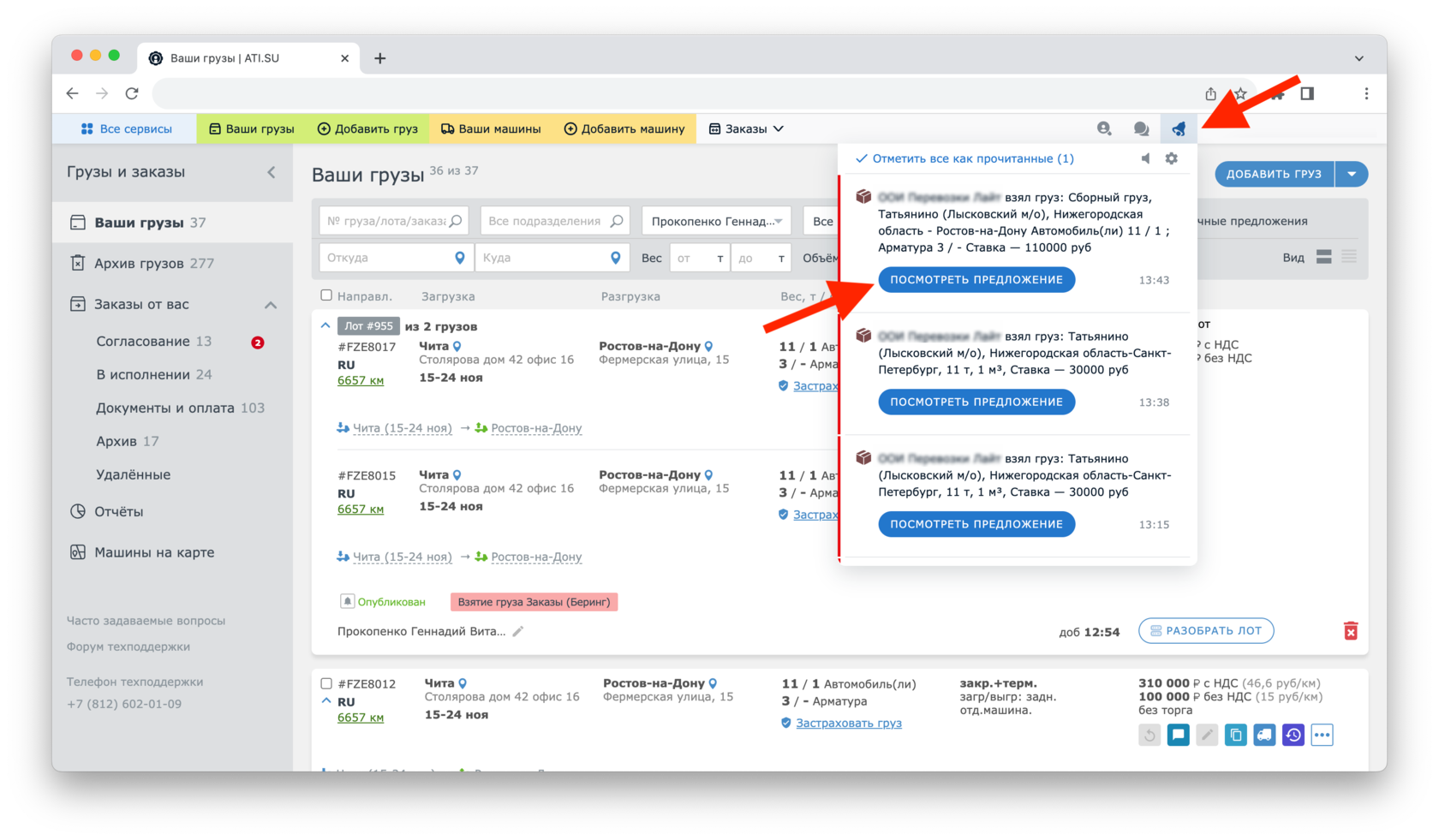Image resolution: width=1439 pixels, height=840 pixels.
Task: Click the greyed edit pencil for #FZE8012
Action: (1207, 735)
